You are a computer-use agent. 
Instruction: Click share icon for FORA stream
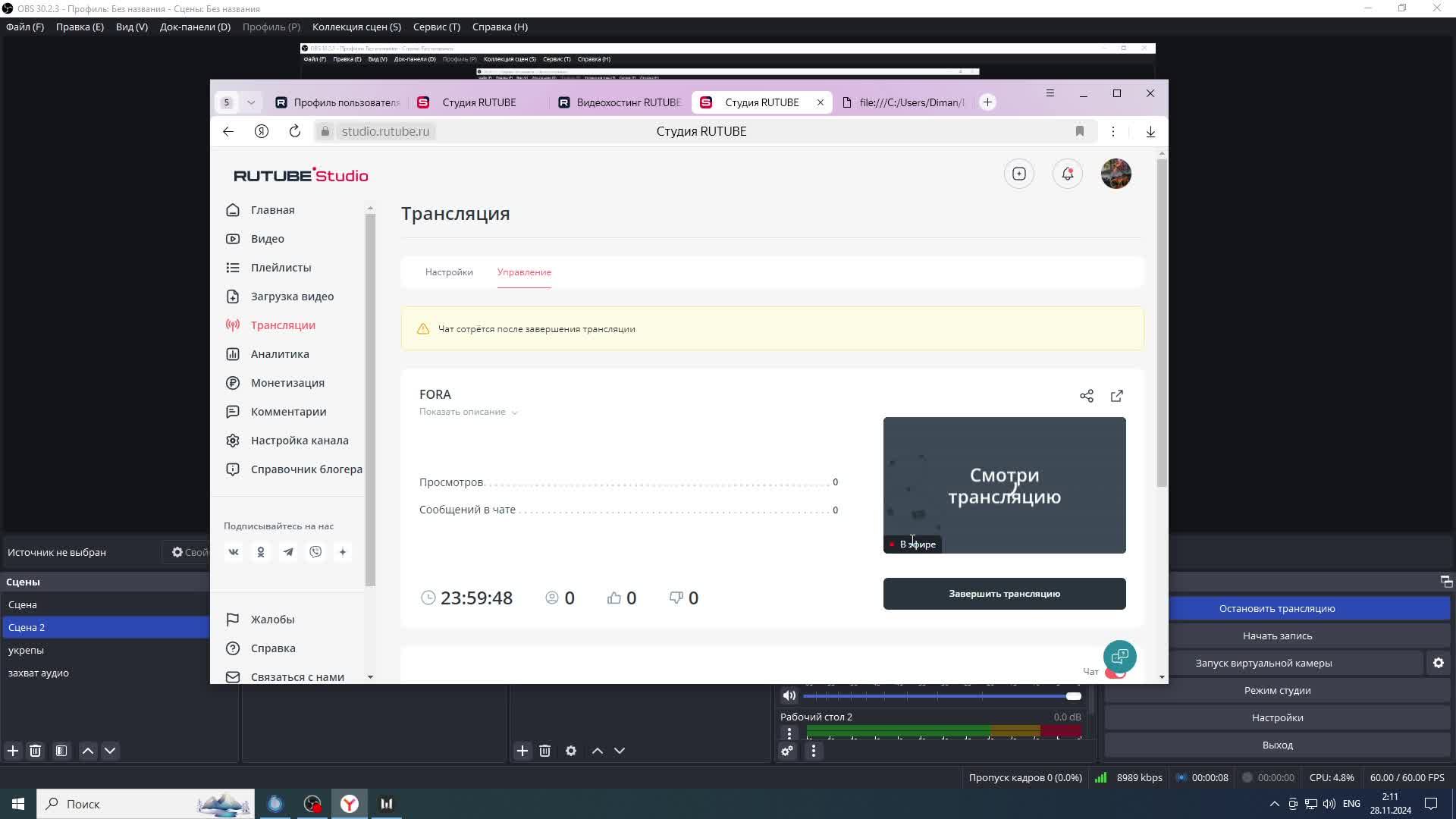1086,396
